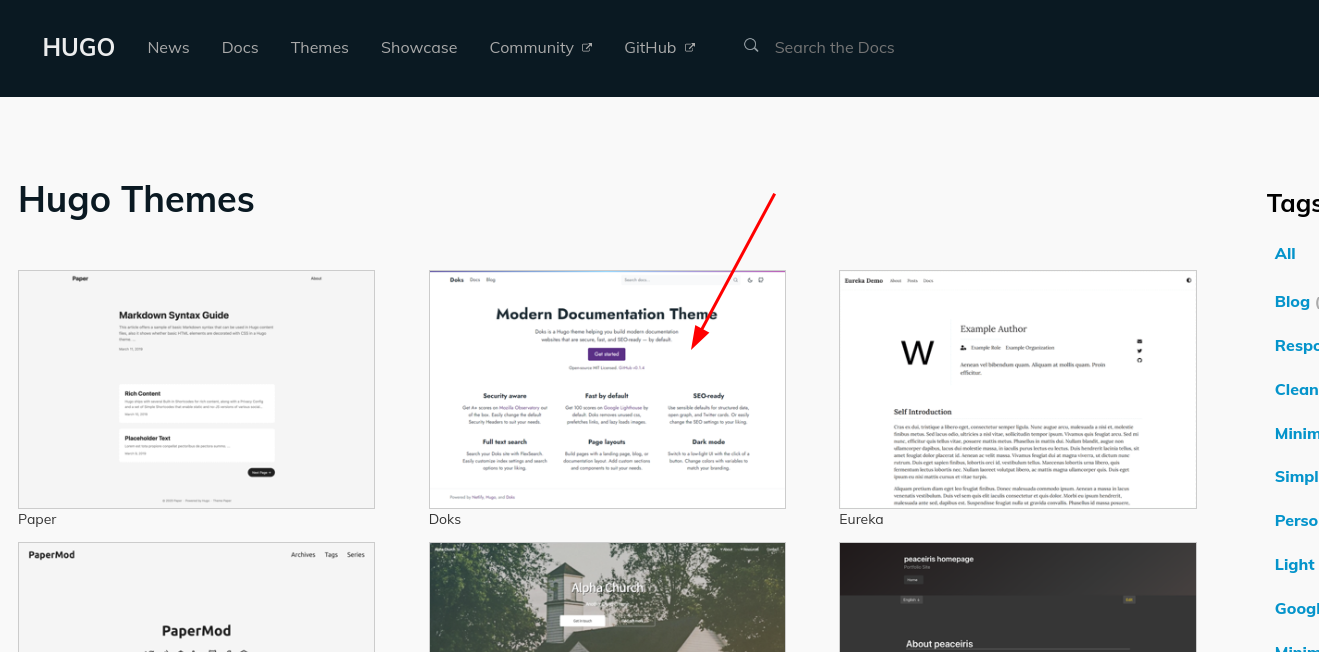The width and height of the screenshot is (1319, 652).
Task: Open the Paper theme thumbnail
Action: pos(196,389)
